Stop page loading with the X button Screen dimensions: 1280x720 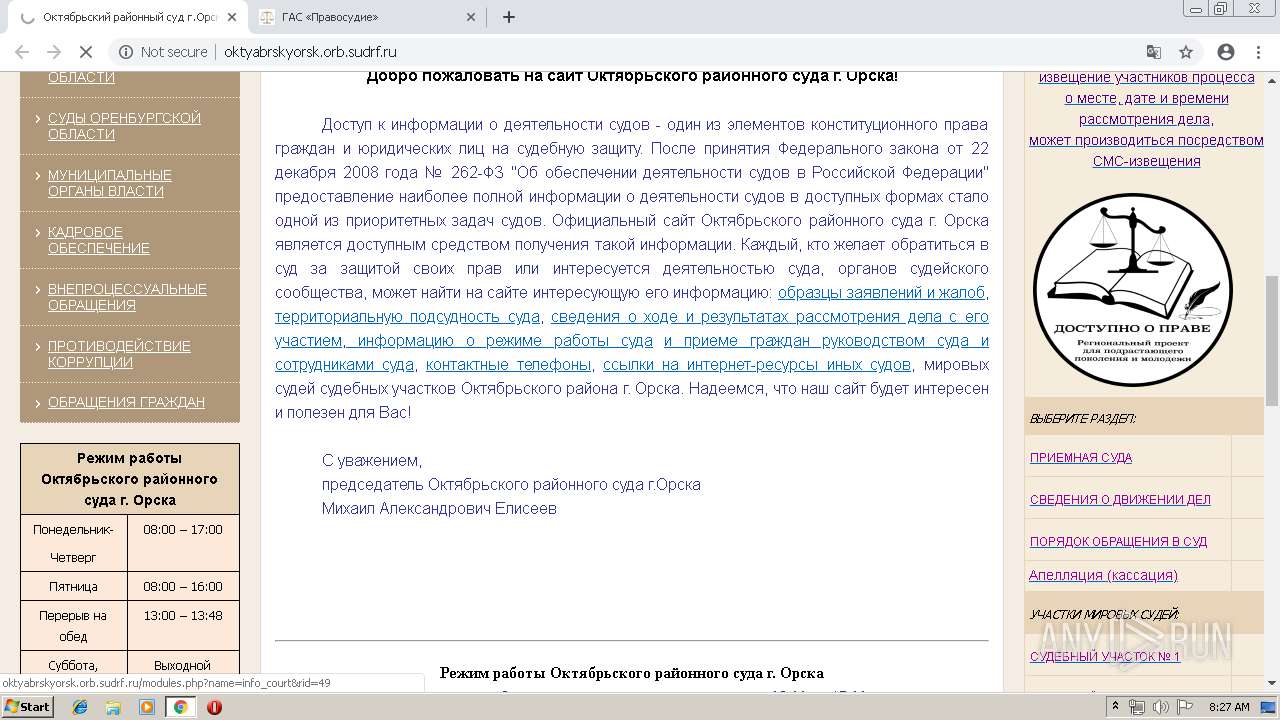click(x=87, y=52)
